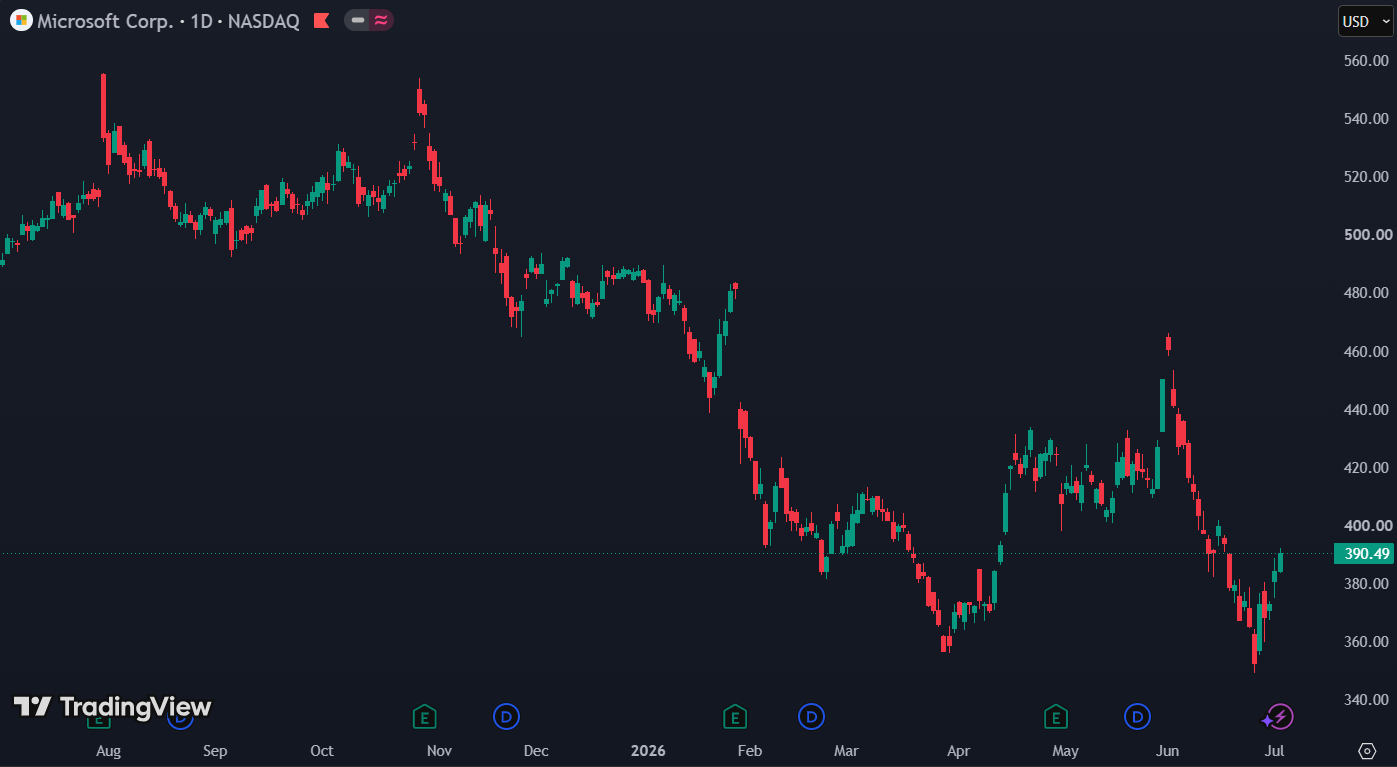
Task: Click the 380.00 price axis label
Action: pyautogui.click(x=1367, y=583)
